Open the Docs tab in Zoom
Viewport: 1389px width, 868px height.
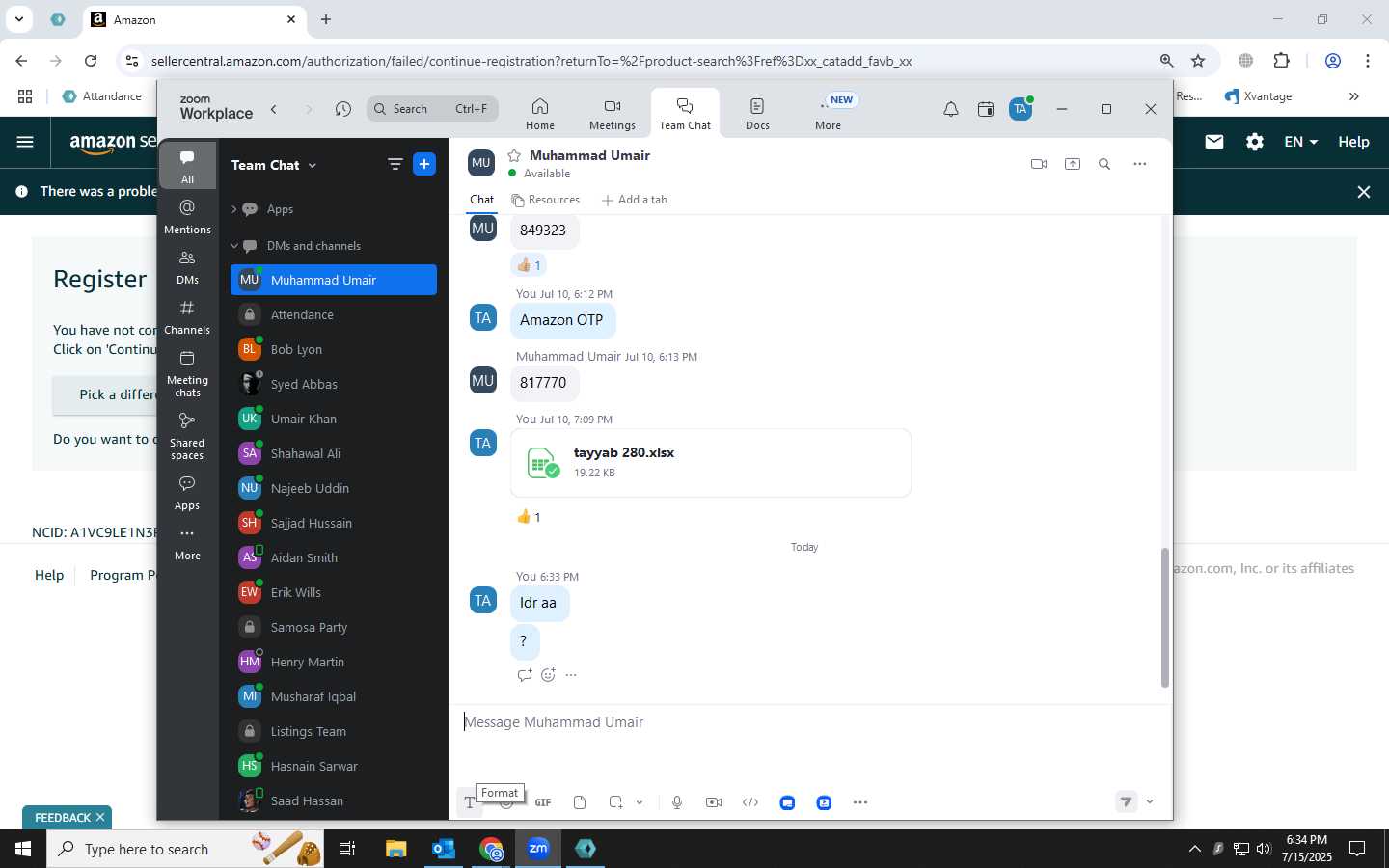pos(757,113)
